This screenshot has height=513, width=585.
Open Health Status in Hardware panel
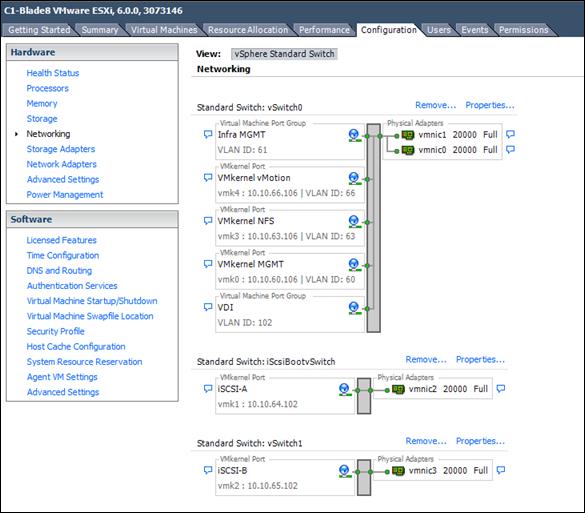[53, 73]
